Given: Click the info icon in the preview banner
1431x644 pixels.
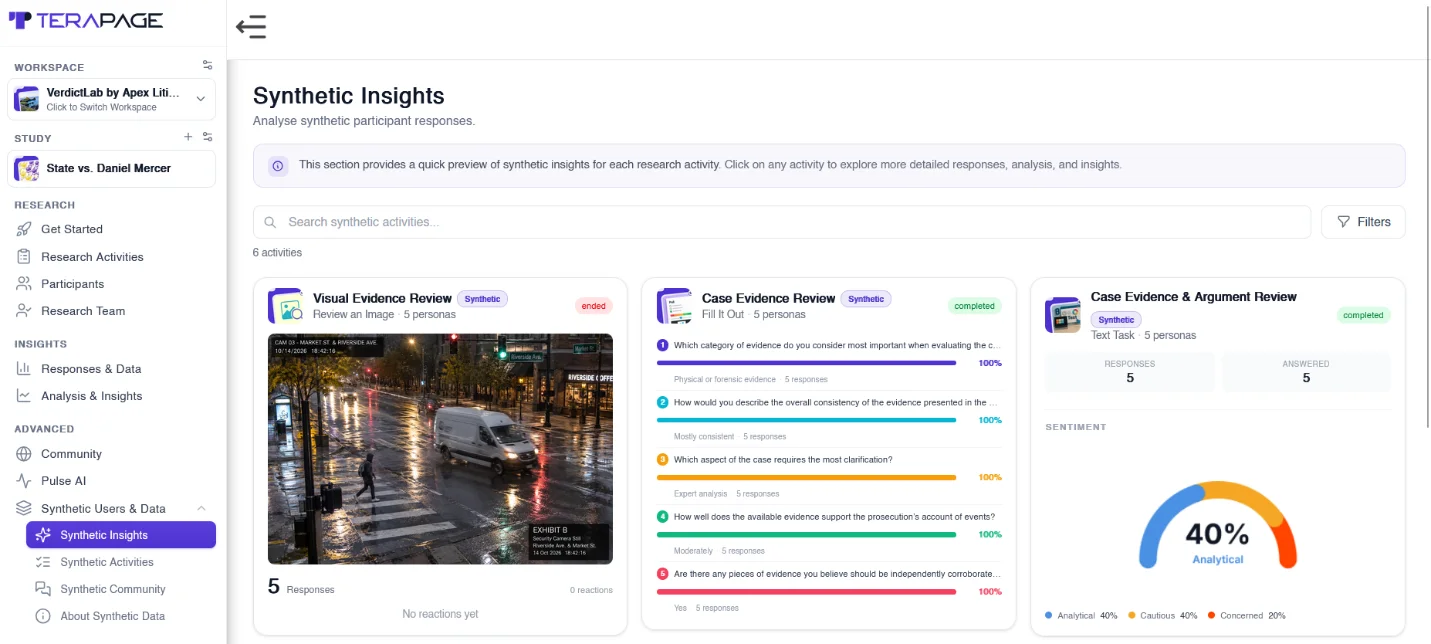Looking at the screenshot, I should click(x=278, y=165).
